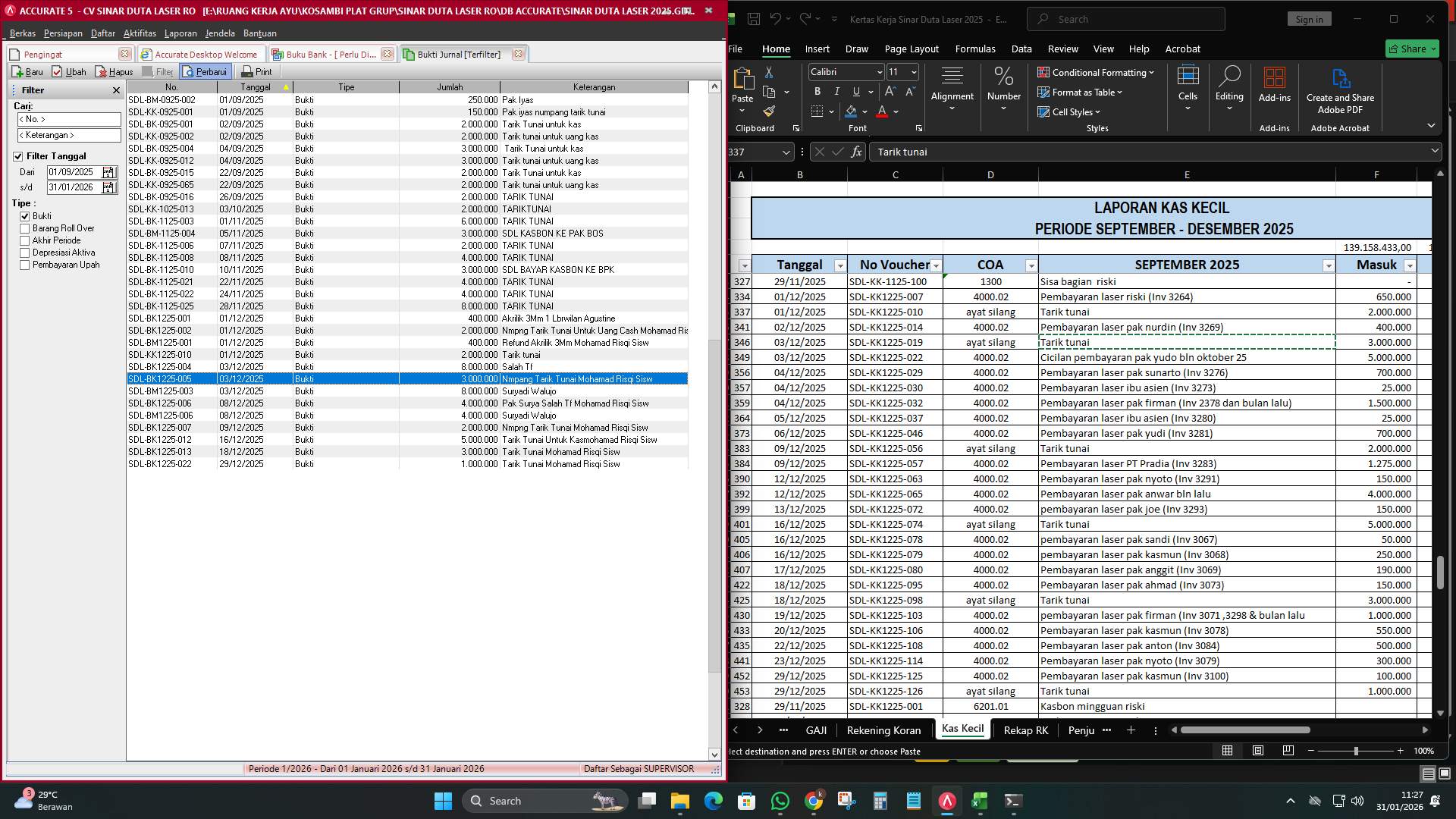Enable the Pembayaran Upah filter checkbox
This screenshot has width=1456, height=819.
25,265
